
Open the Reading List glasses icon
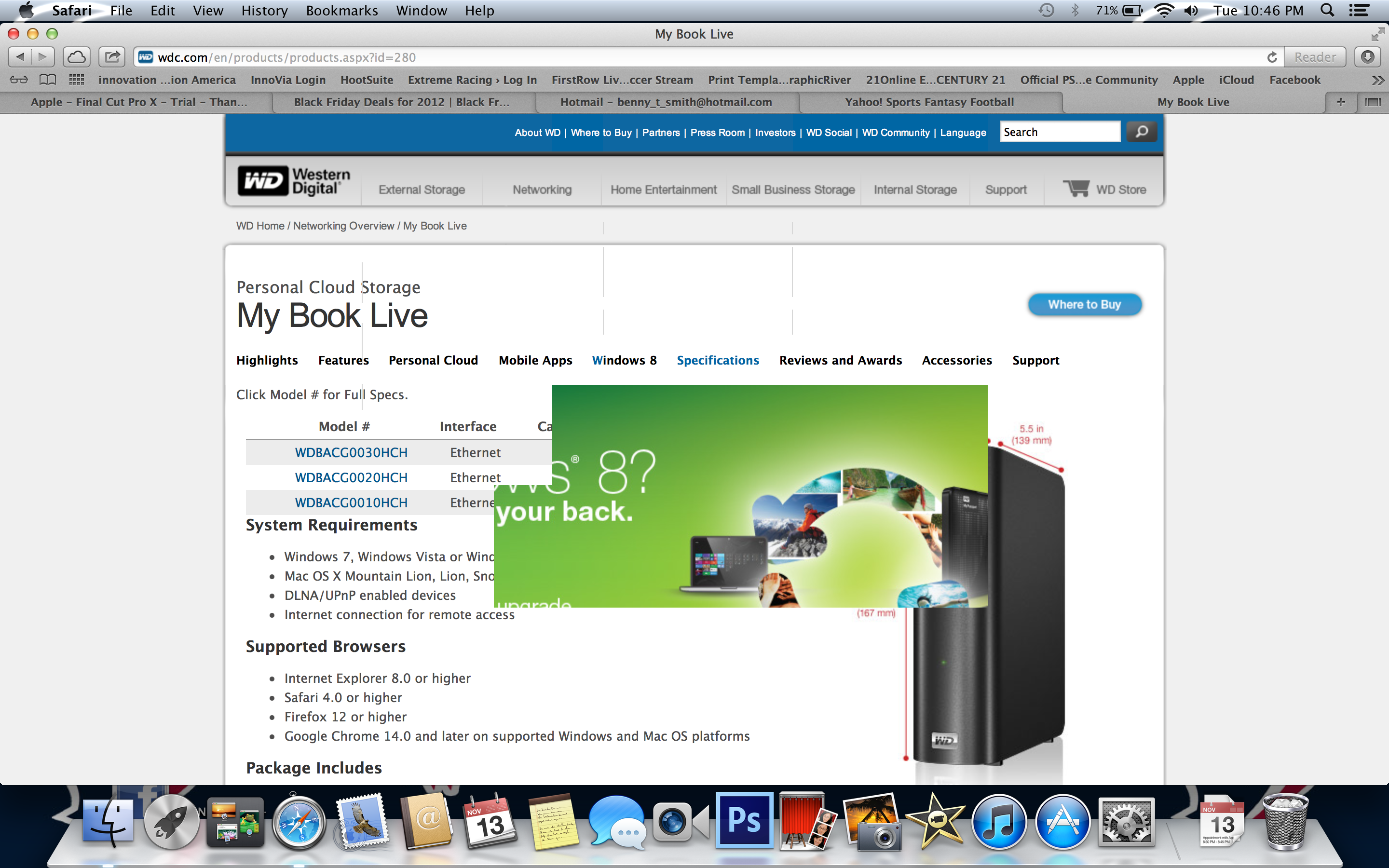coord(18,80)
